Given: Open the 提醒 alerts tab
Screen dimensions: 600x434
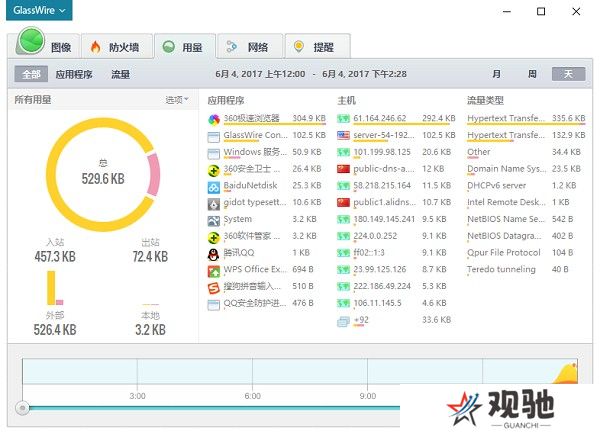Looking at the screenshot, I should [x=317, y=47].
